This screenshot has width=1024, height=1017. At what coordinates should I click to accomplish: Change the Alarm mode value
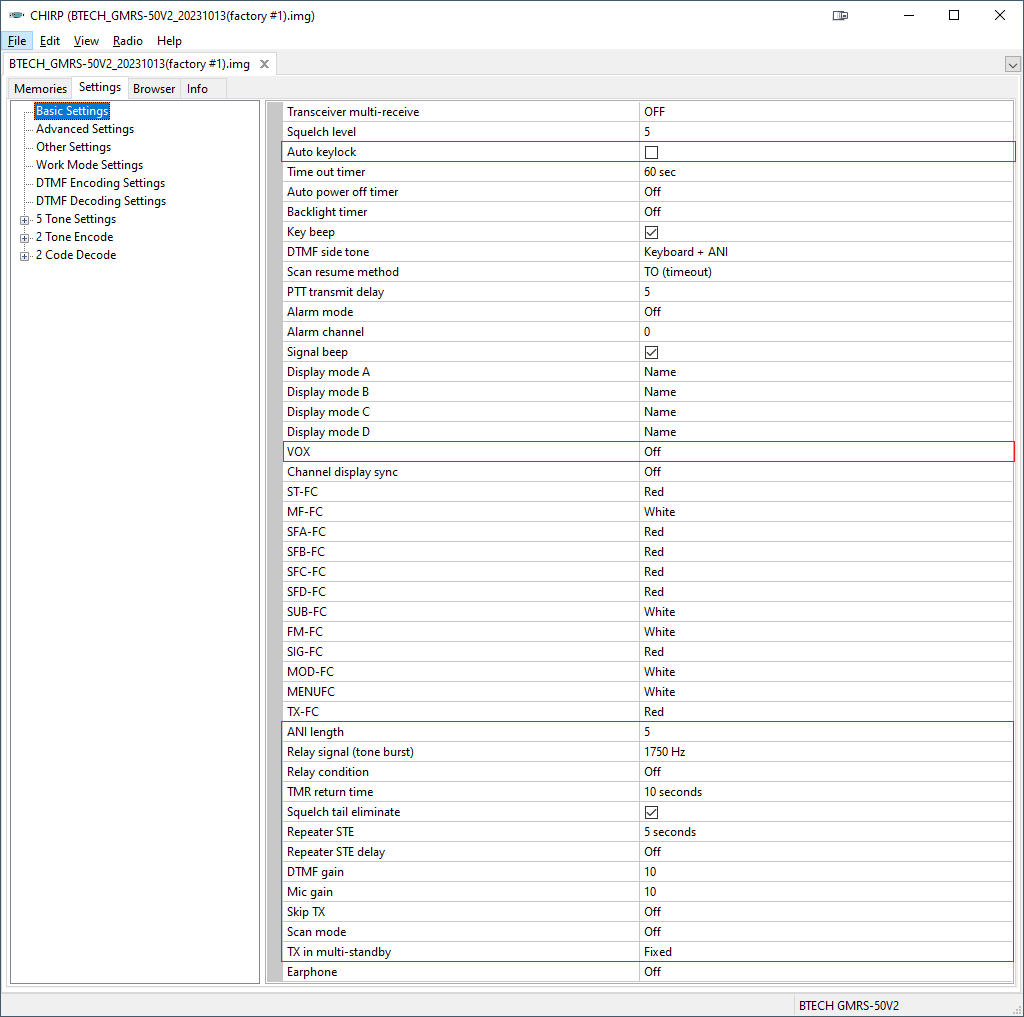pos(825,312)
